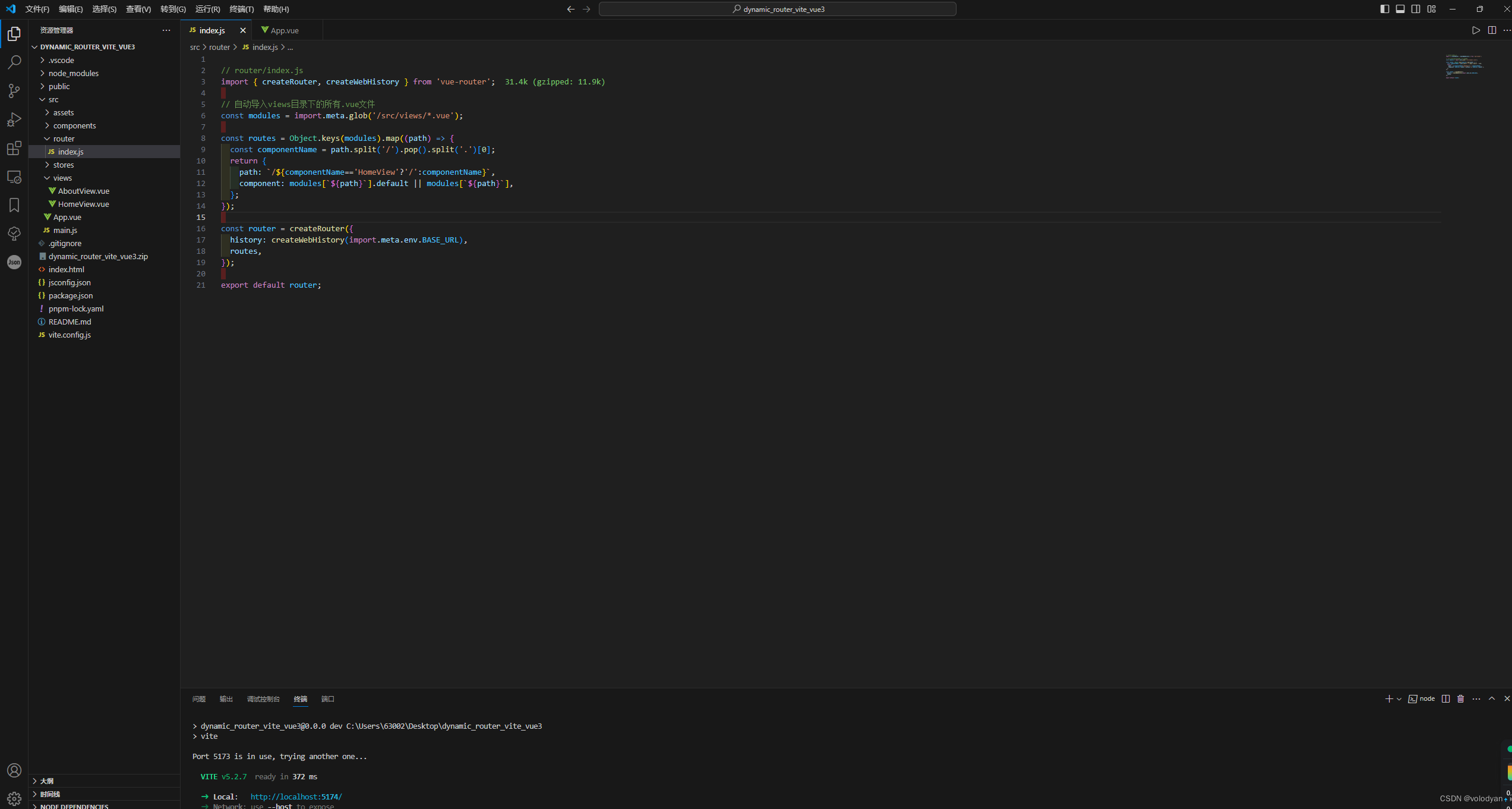Click the index.js file in explorer
Screen dimensions: 1512x809
click(70, 151)
